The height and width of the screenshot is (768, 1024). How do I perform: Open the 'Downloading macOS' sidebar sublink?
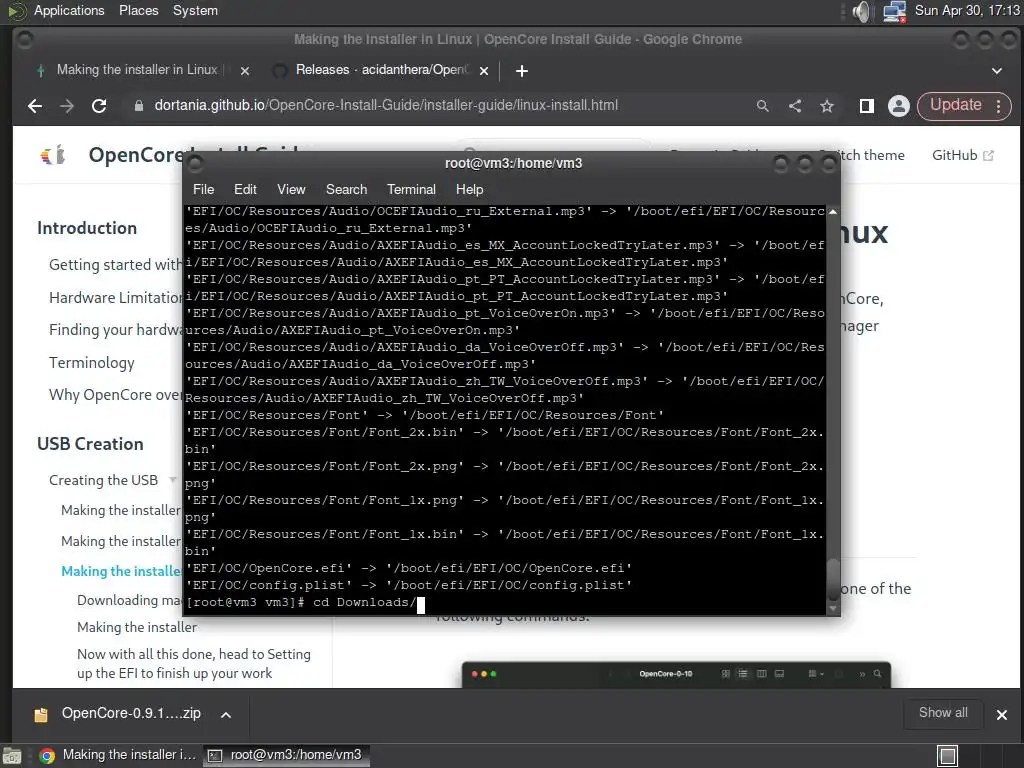tap(129, 600)
